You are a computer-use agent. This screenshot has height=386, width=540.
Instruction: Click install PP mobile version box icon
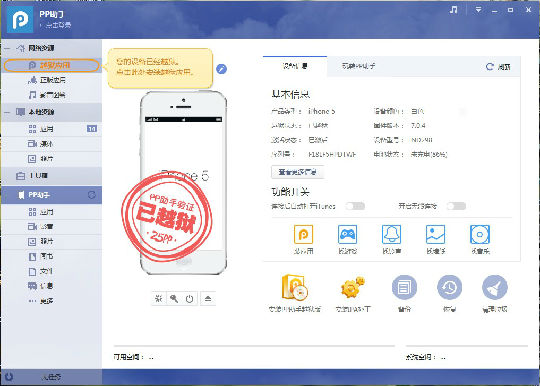pyautogui.click(x=294, y=288)
